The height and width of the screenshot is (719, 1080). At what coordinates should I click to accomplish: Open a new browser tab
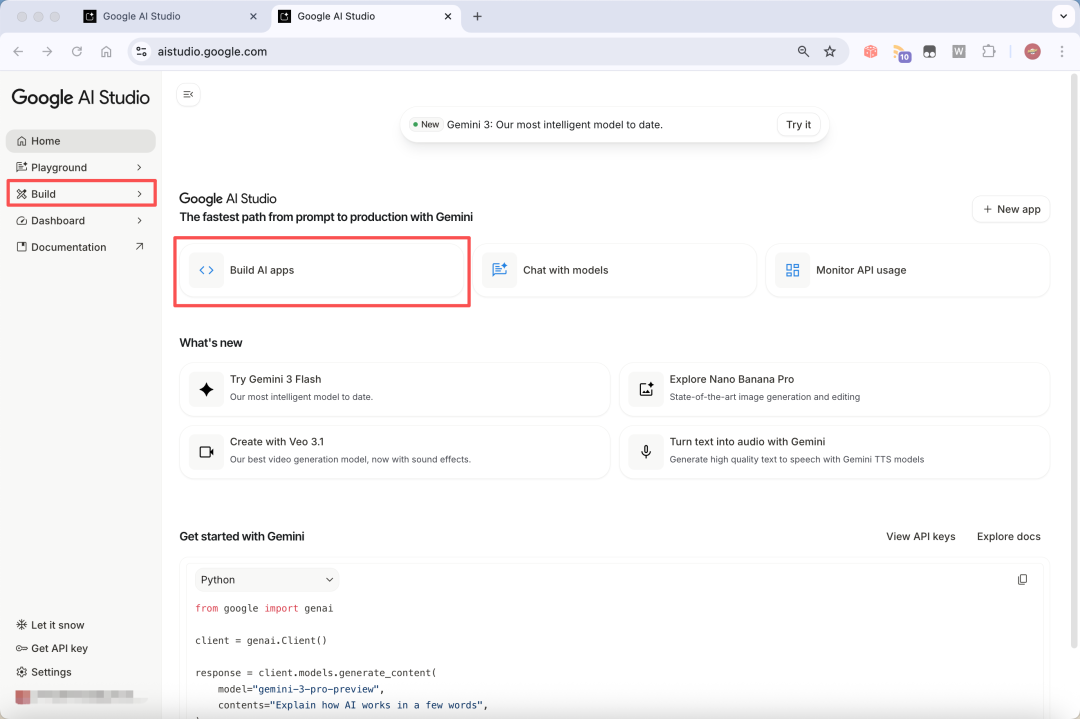click(x=477, y=17)
